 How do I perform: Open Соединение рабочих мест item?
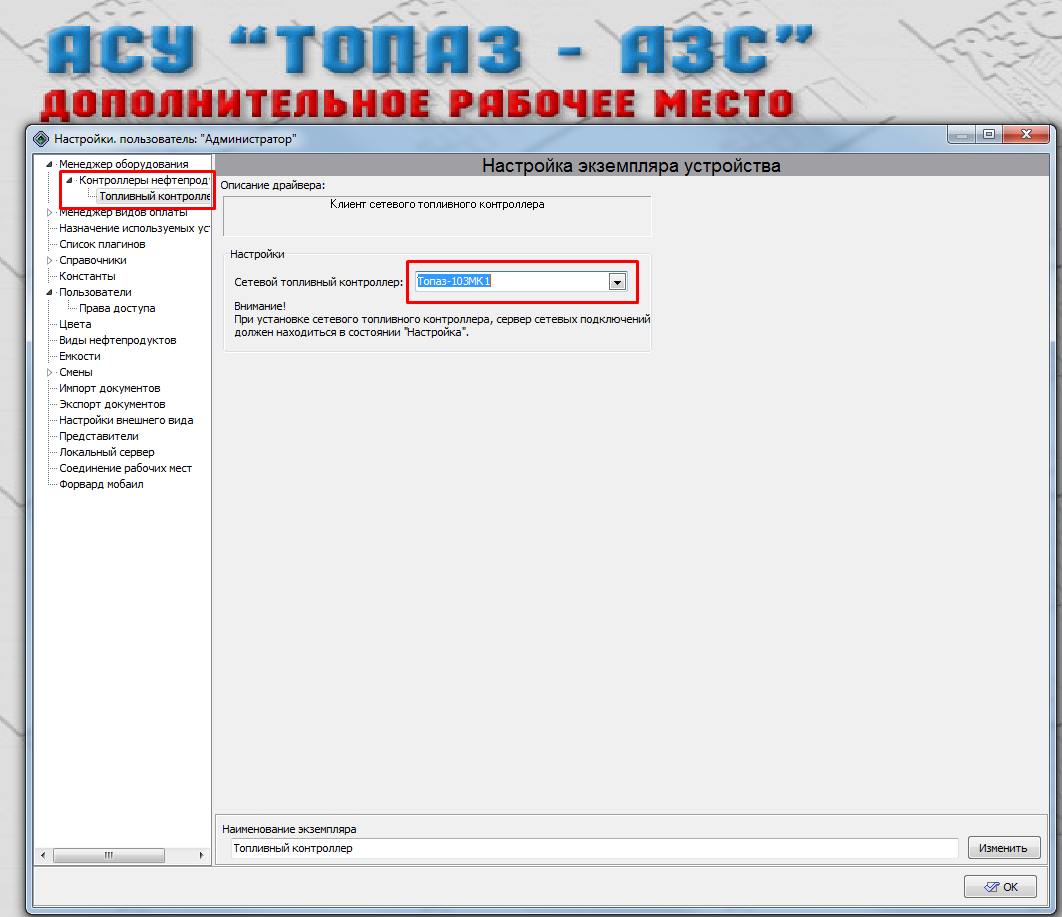[125, 469]
